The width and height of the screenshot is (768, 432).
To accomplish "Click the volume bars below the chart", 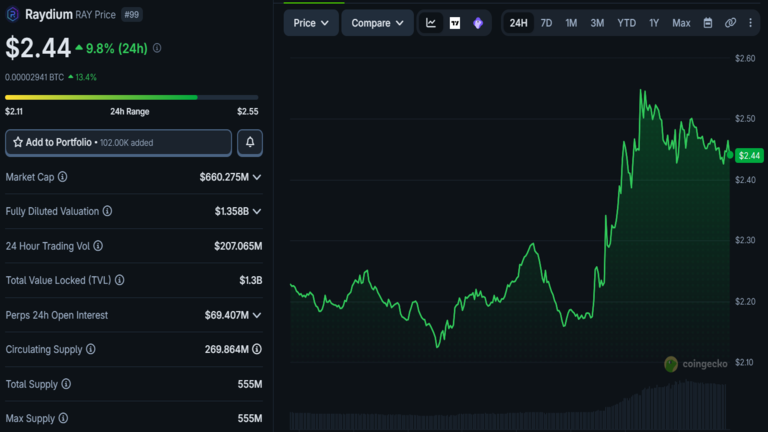I will tap(508, 406).
